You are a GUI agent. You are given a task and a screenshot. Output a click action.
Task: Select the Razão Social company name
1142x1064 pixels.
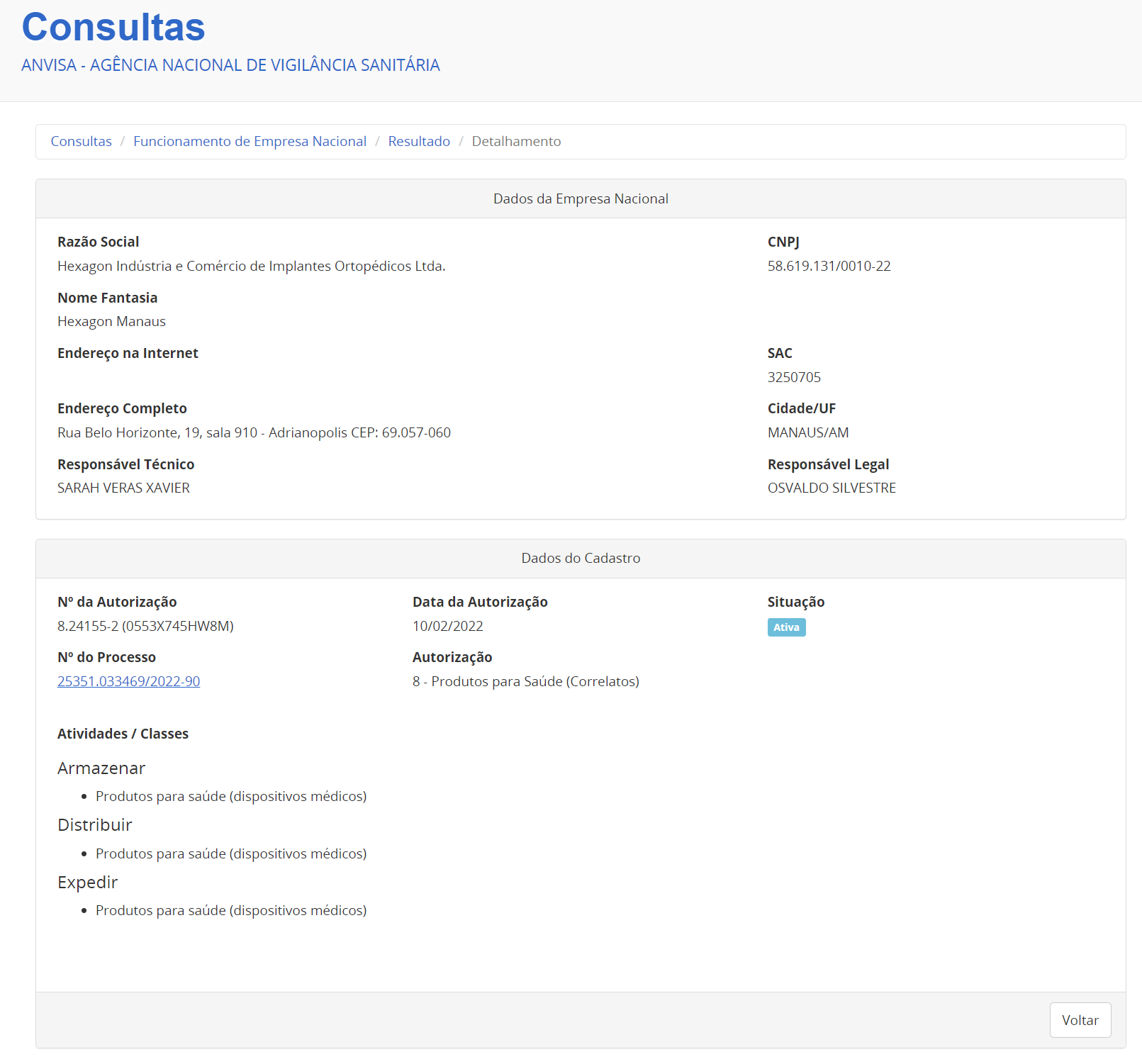pyautogui.click(x=252, y=266)
